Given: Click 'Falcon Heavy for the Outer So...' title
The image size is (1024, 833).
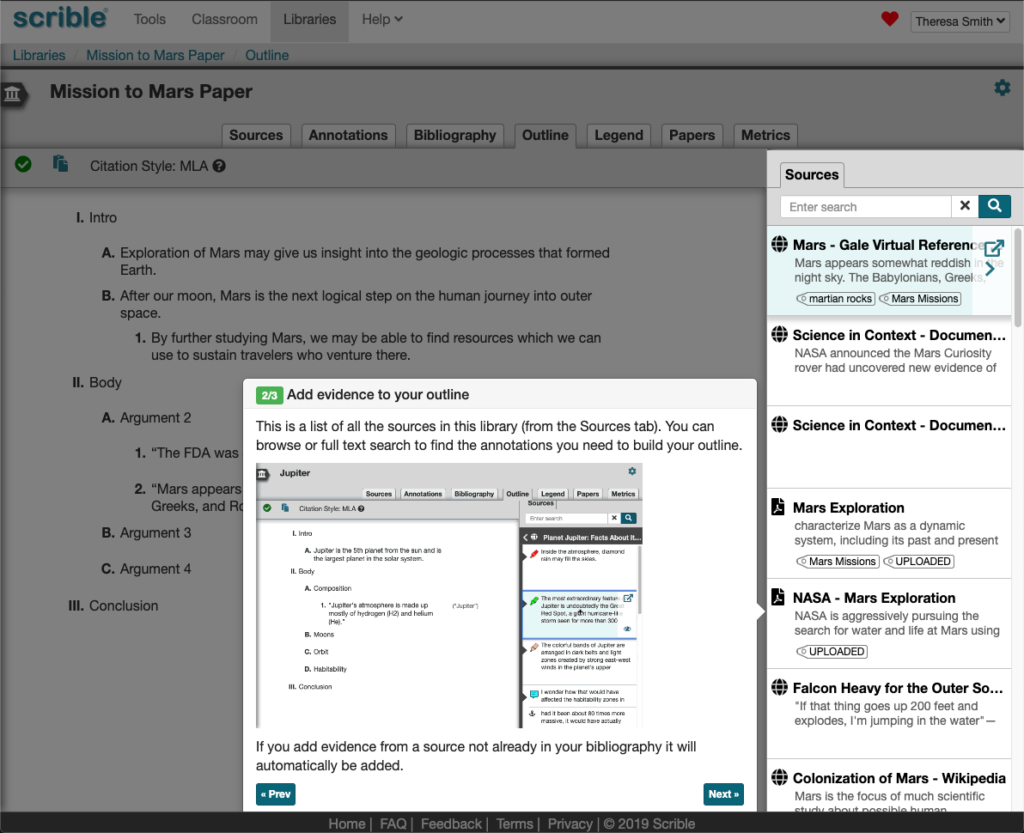Looking at the screenshot, I should (897, 688).
